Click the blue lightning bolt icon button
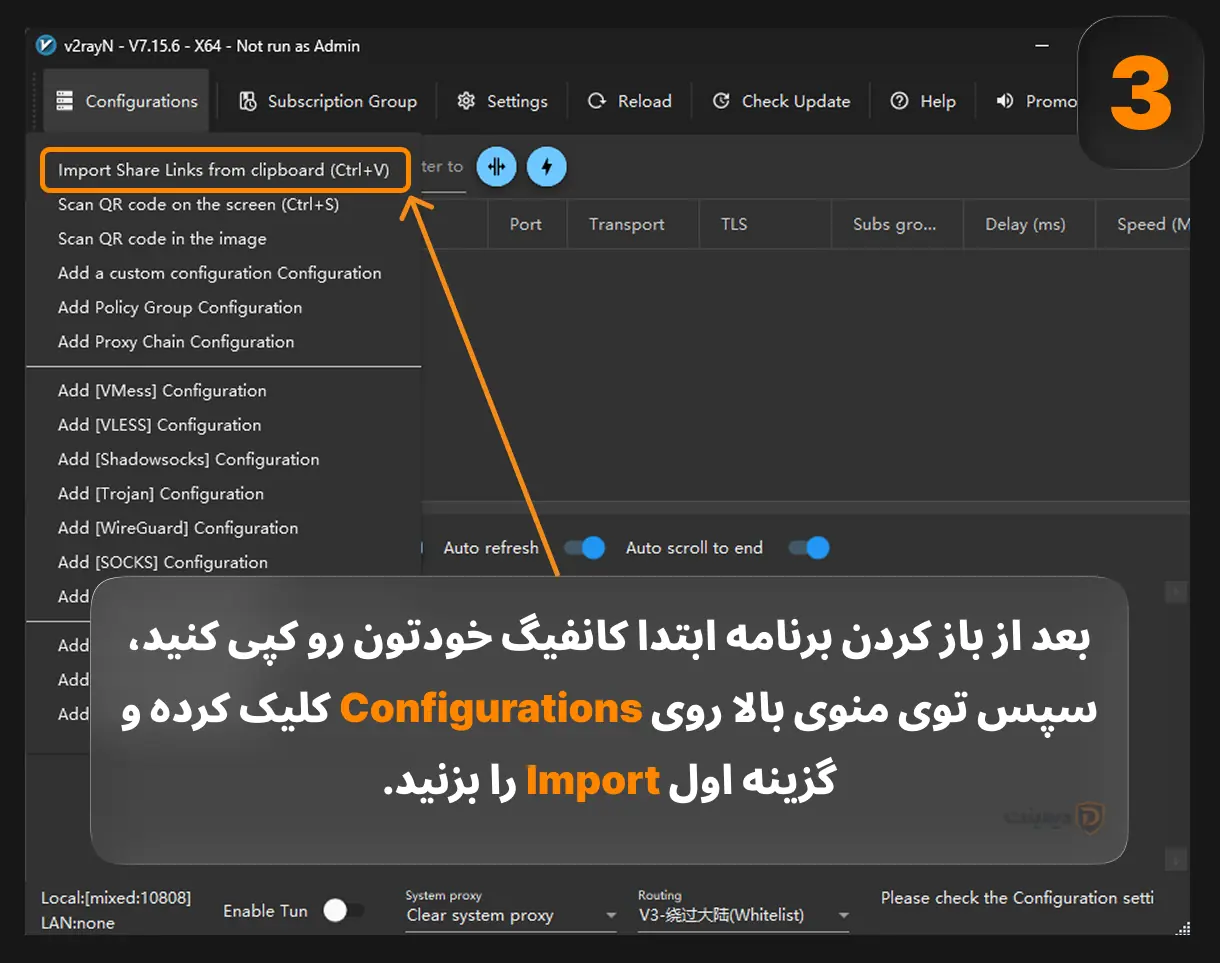 [x=546, y=167]
